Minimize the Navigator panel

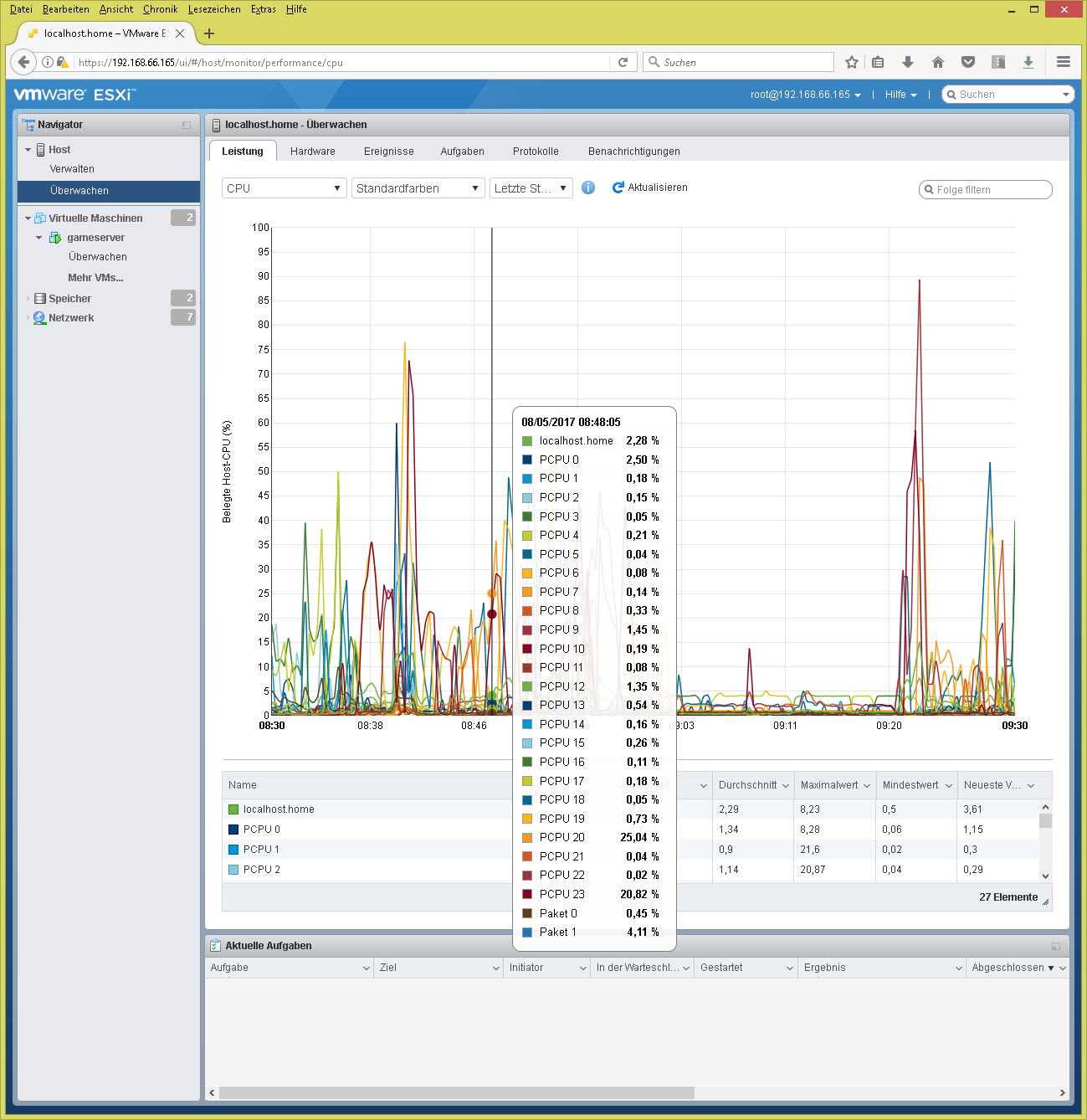pyautogui.click(x=187, y=125)
